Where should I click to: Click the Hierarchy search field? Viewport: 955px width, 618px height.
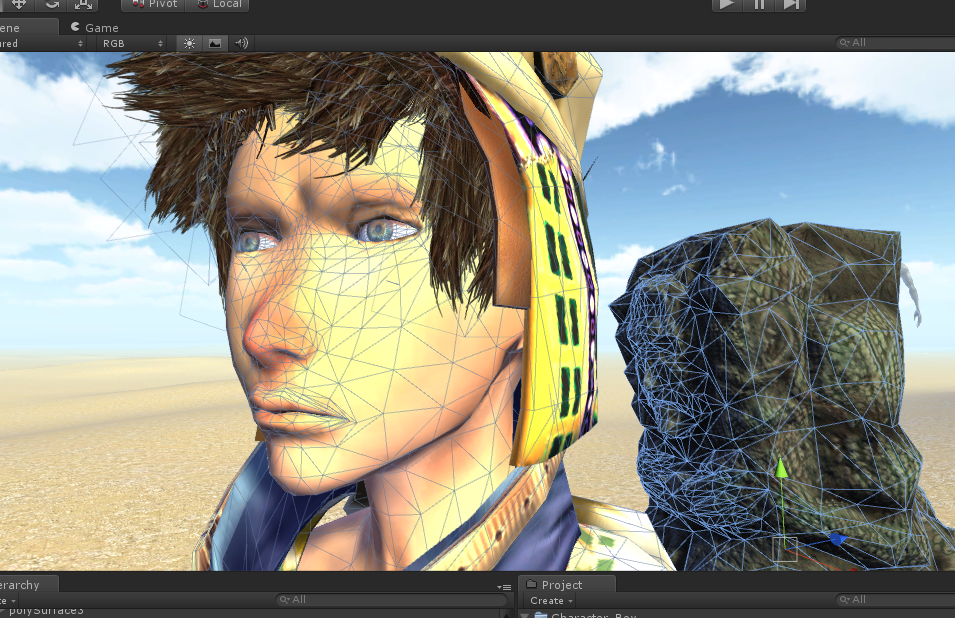tap(391, 600)
